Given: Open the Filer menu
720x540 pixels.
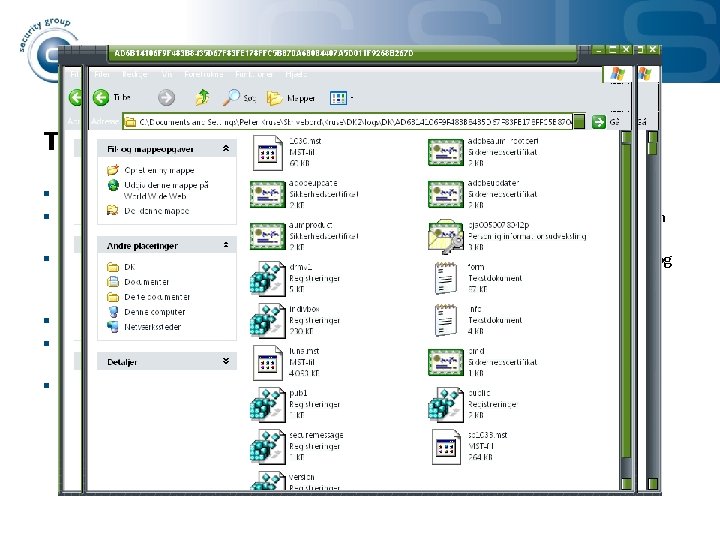Looking at the screenshot, I should [x=102, y=74].
